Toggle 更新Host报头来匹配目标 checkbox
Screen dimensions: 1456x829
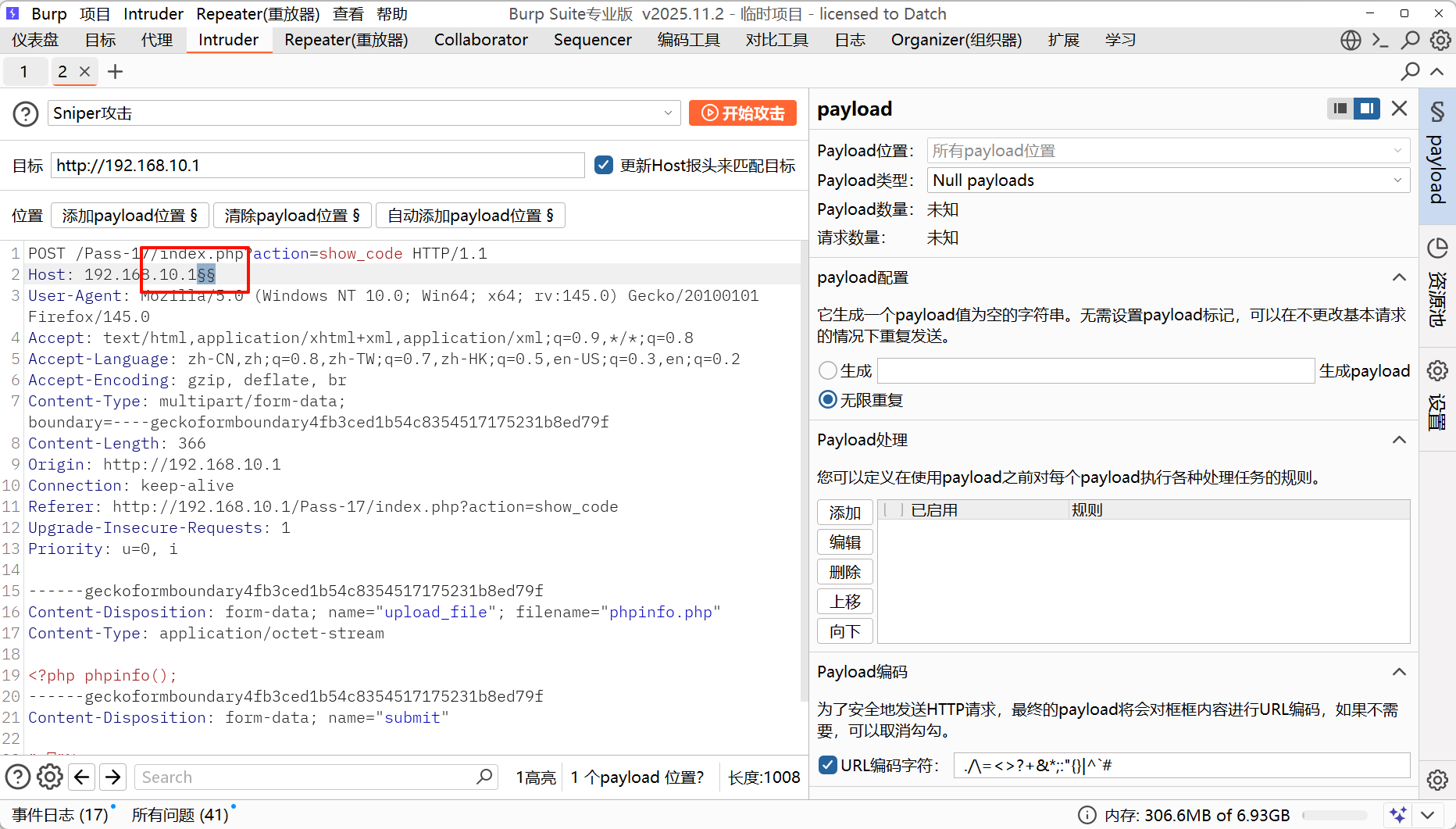(603, 165)
